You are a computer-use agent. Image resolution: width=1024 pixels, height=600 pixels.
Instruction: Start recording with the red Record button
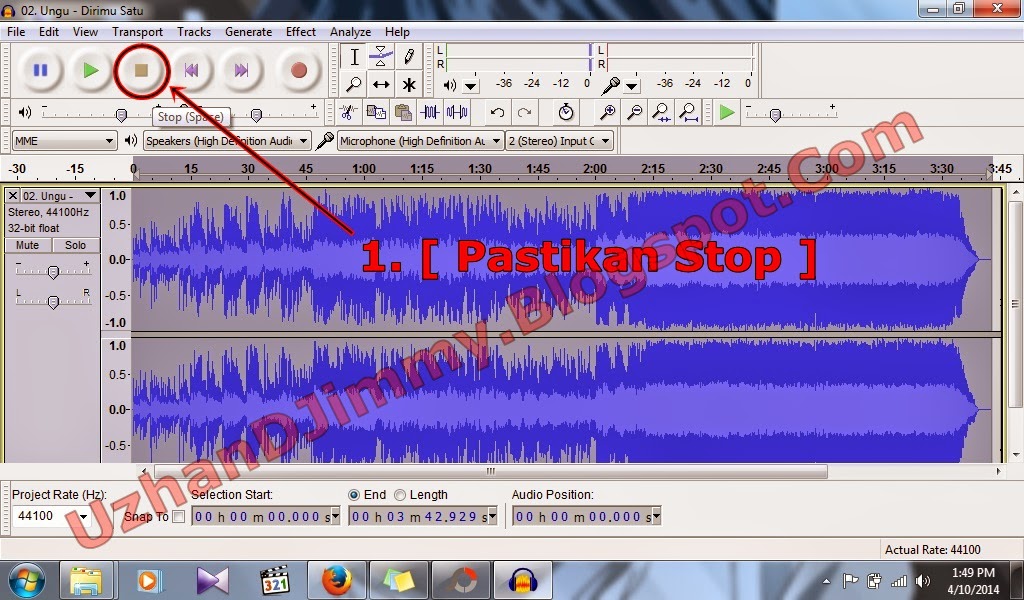(x=298, y=70)
